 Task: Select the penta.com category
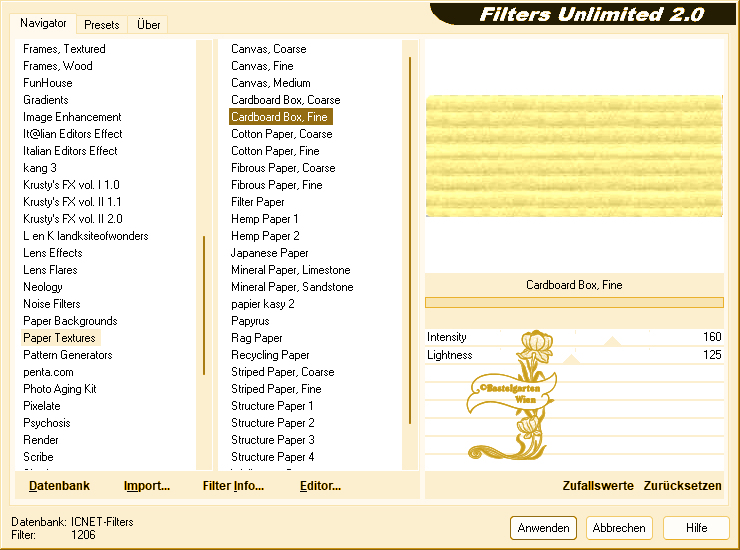point(48,372)
